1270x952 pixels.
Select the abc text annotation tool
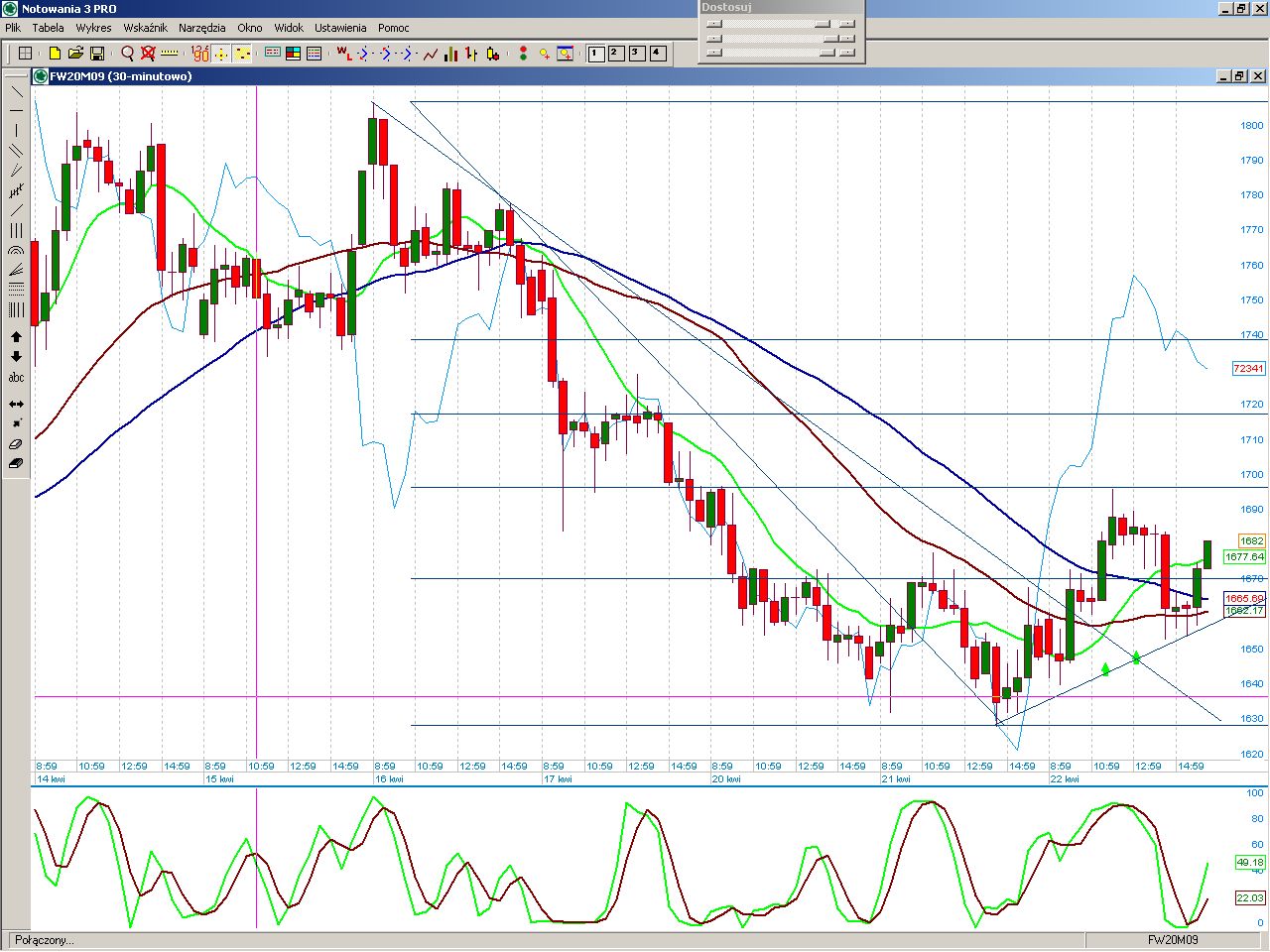(16, 378)
